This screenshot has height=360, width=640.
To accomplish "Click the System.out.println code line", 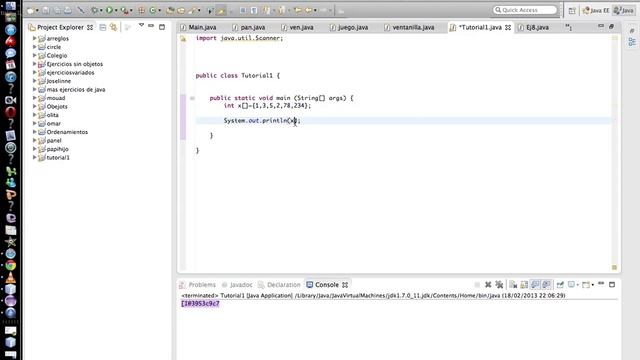I will 262,120.
